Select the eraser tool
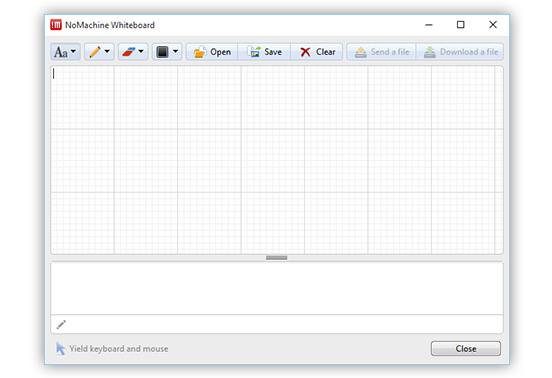Image resolution: width=552 pixels, height=378 pixels. tap(128, 52)
